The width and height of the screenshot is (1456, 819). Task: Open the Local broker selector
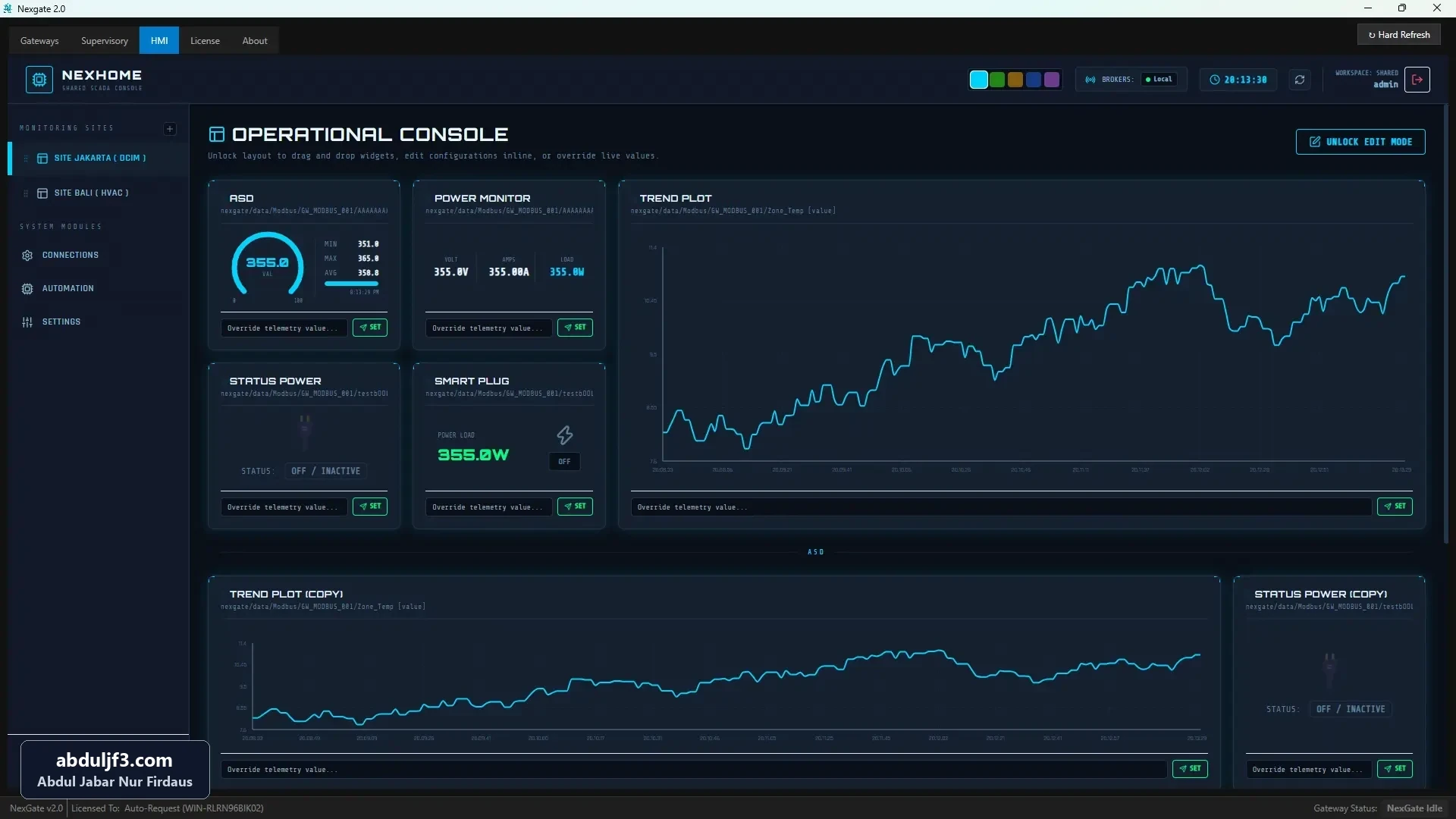1159,80
